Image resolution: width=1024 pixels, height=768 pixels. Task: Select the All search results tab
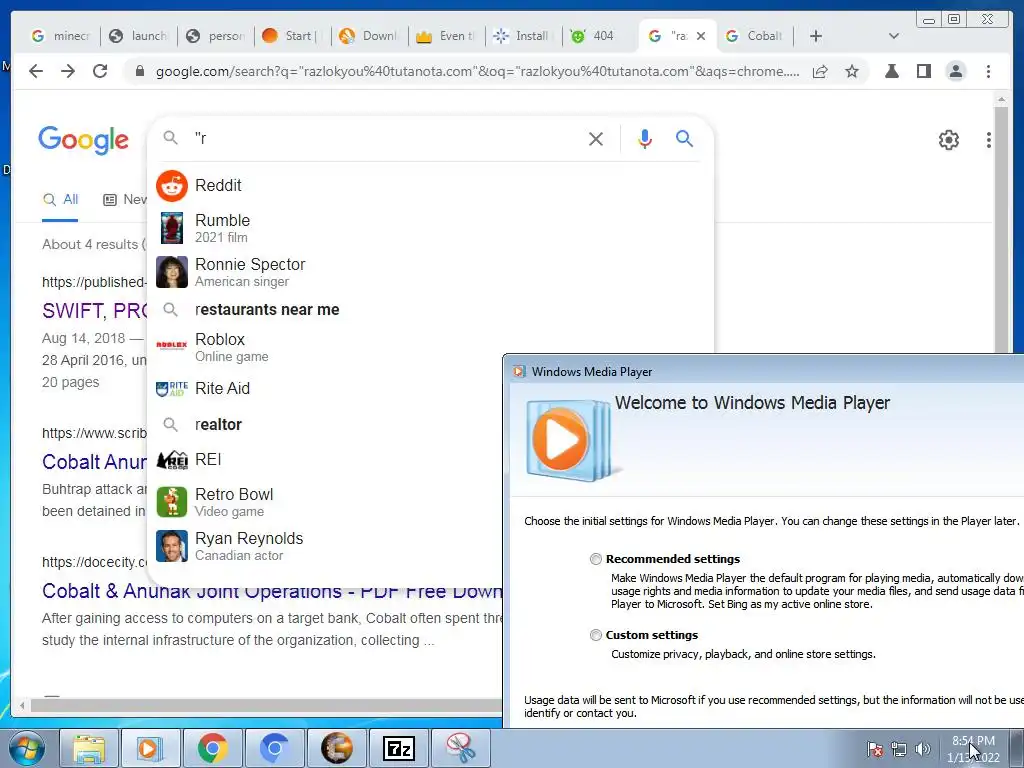coord(60,199)
